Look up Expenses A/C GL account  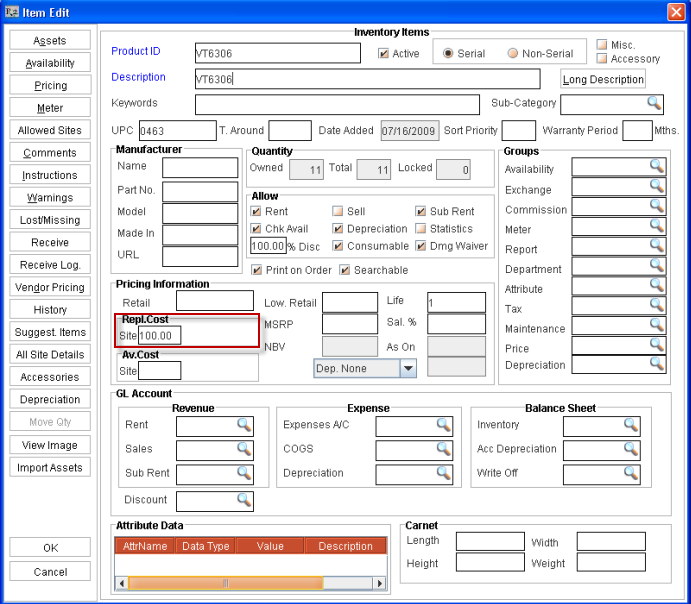pos(443,426)
